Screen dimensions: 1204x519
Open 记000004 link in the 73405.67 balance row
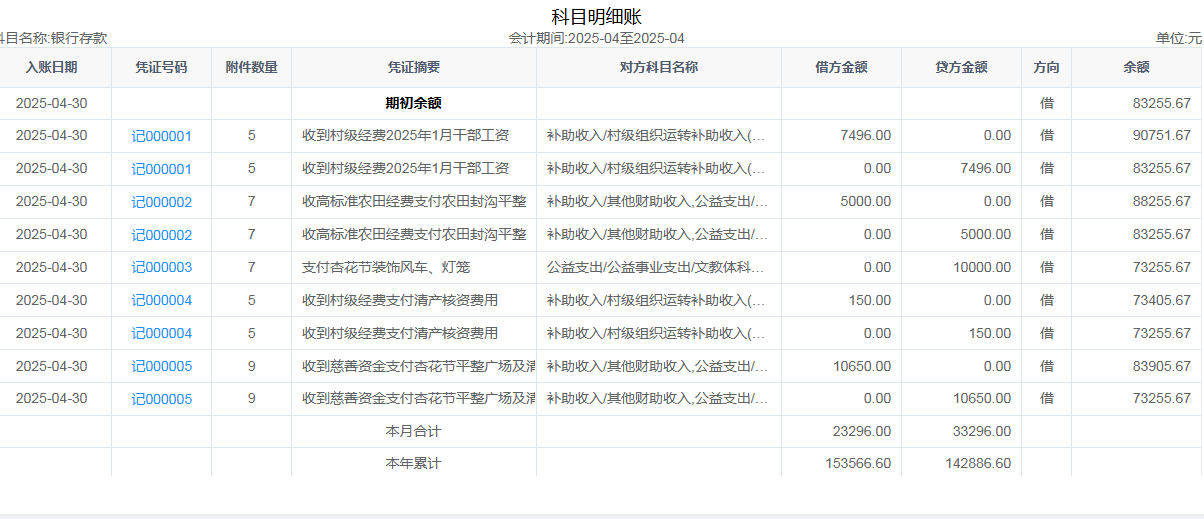(x=161, y=301)
